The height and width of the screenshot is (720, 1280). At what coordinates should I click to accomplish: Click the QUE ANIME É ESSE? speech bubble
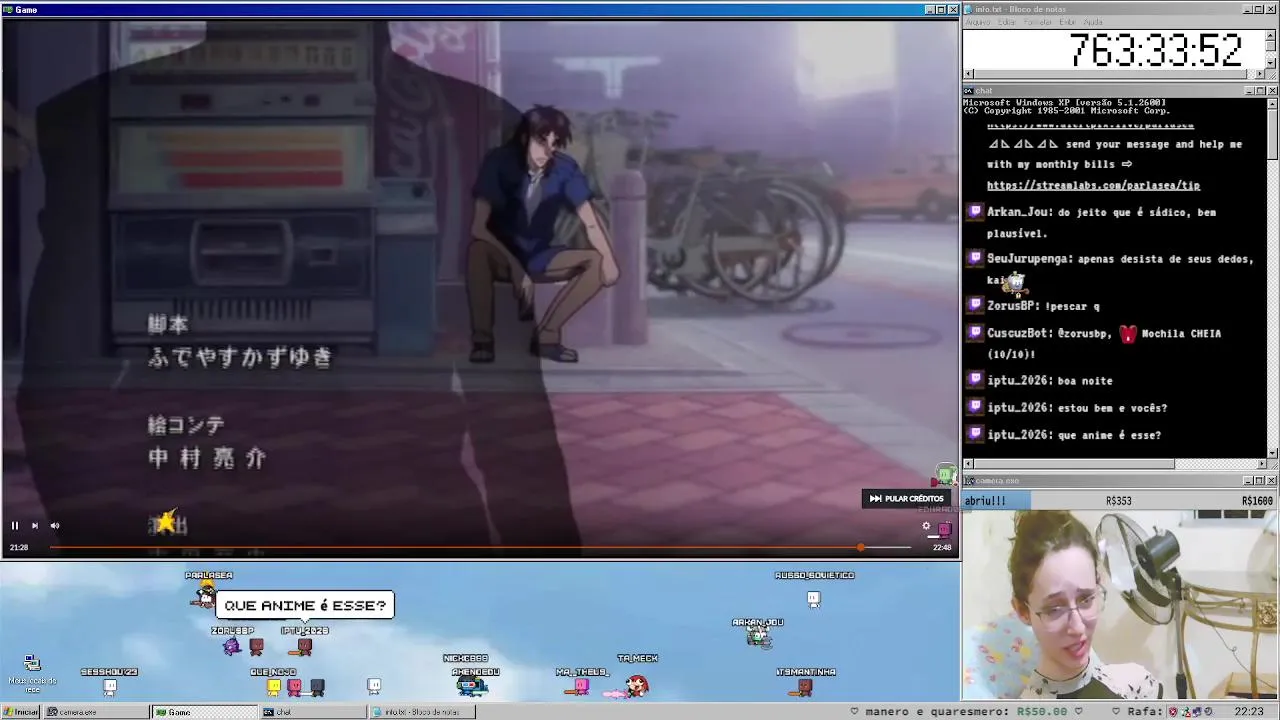tap(305, 605)
